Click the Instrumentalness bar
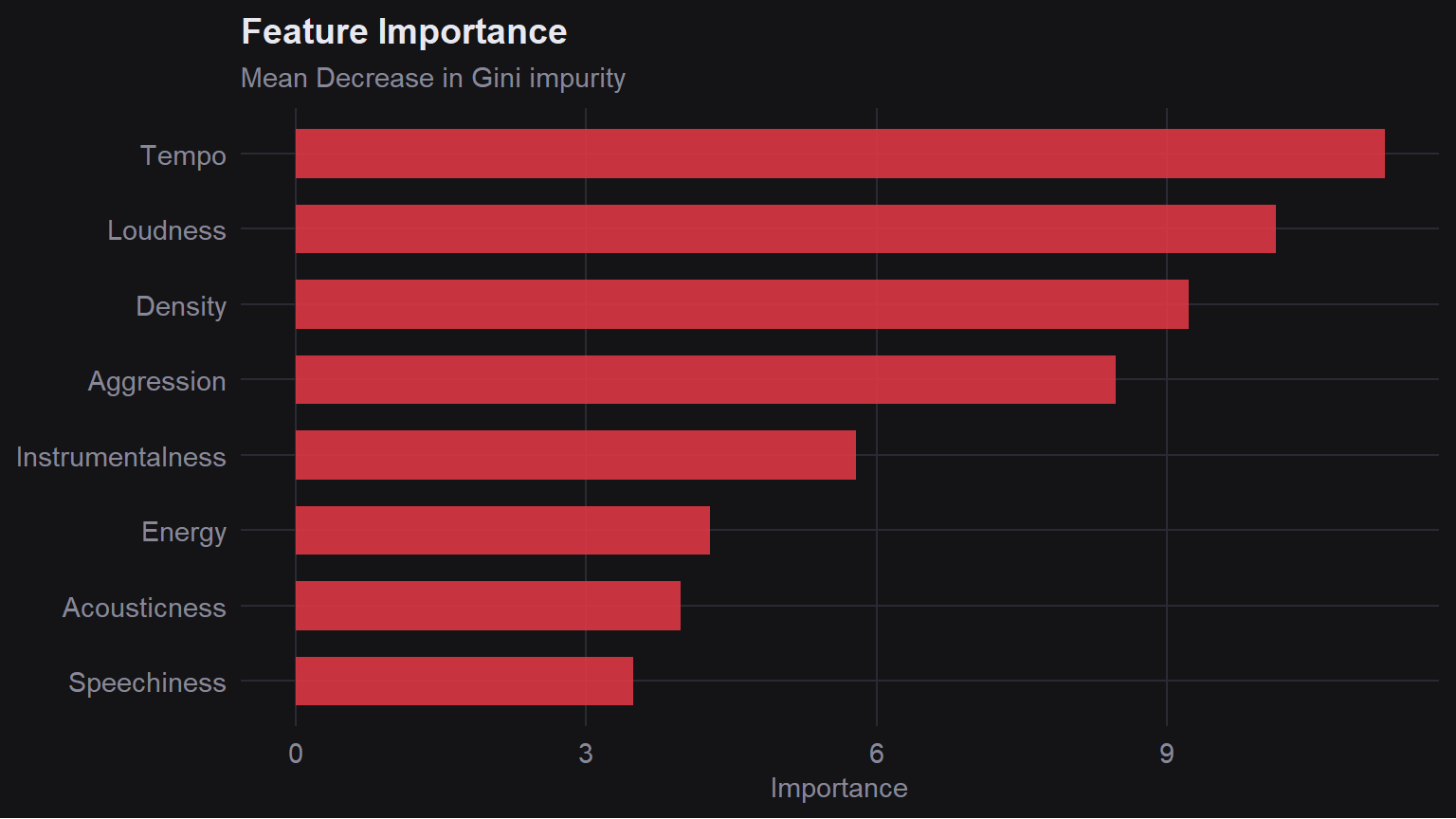This screenshot has height=819, width=1456. [x=575, y=455]
